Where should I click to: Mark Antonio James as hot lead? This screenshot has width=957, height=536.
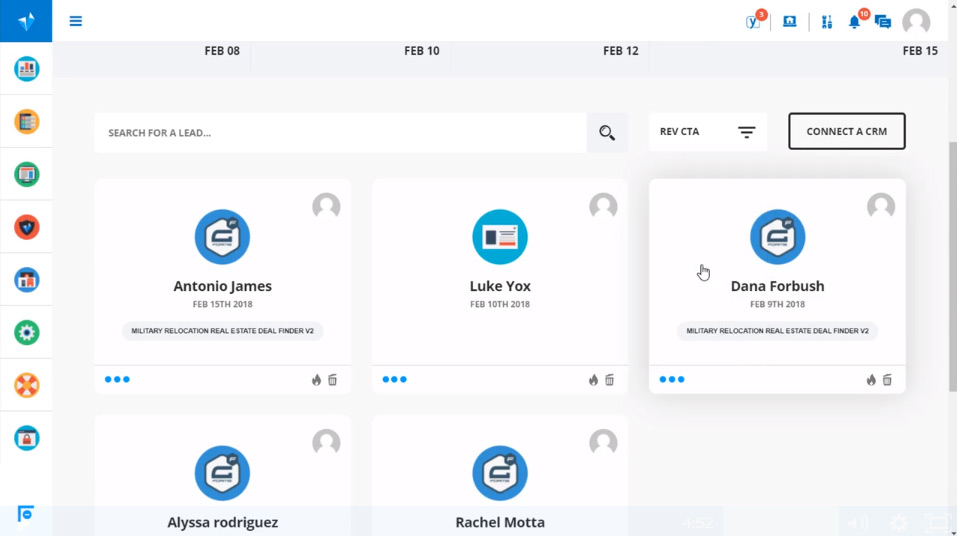(316, 380)
